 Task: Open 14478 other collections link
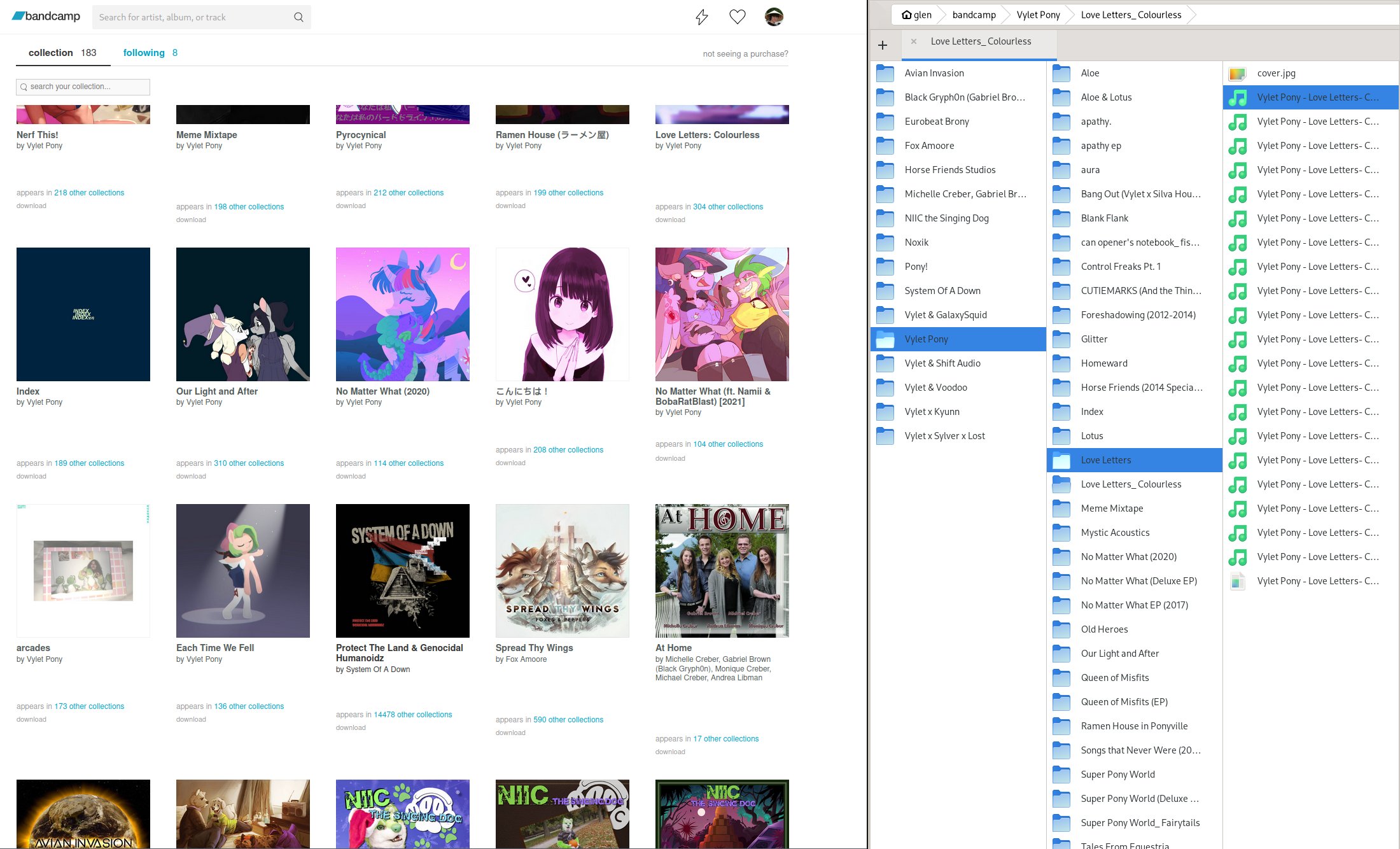[412, 715]
